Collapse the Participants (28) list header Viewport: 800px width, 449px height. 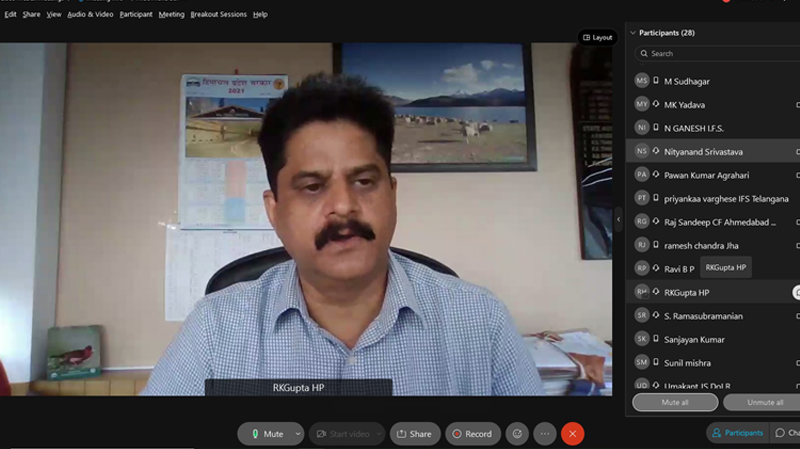[633, 33]
